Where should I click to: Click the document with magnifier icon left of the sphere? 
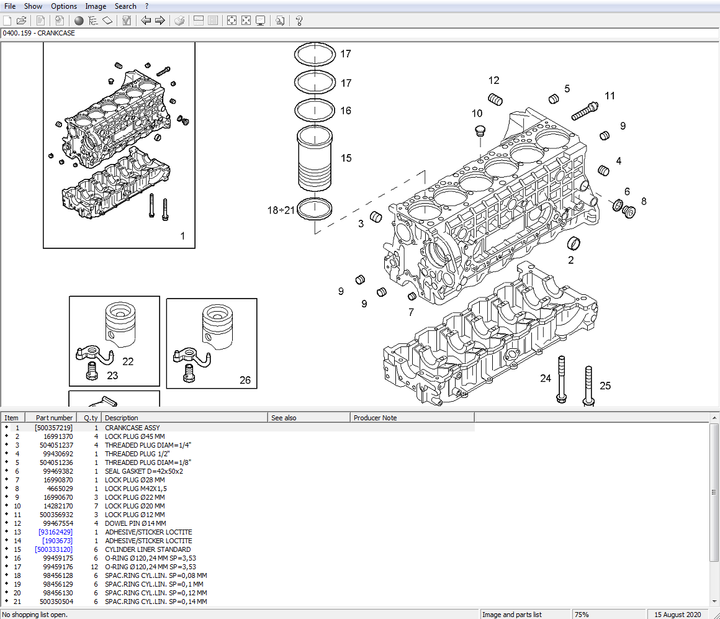click(x=59, y=21)
